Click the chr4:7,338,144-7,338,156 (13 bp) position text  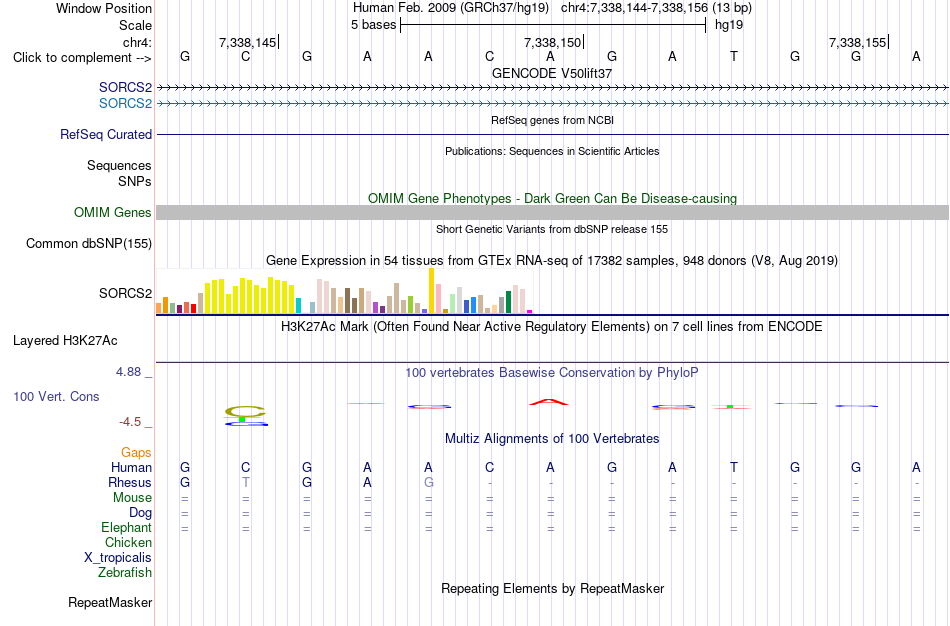pyautogui.click(x=656, y=8)
